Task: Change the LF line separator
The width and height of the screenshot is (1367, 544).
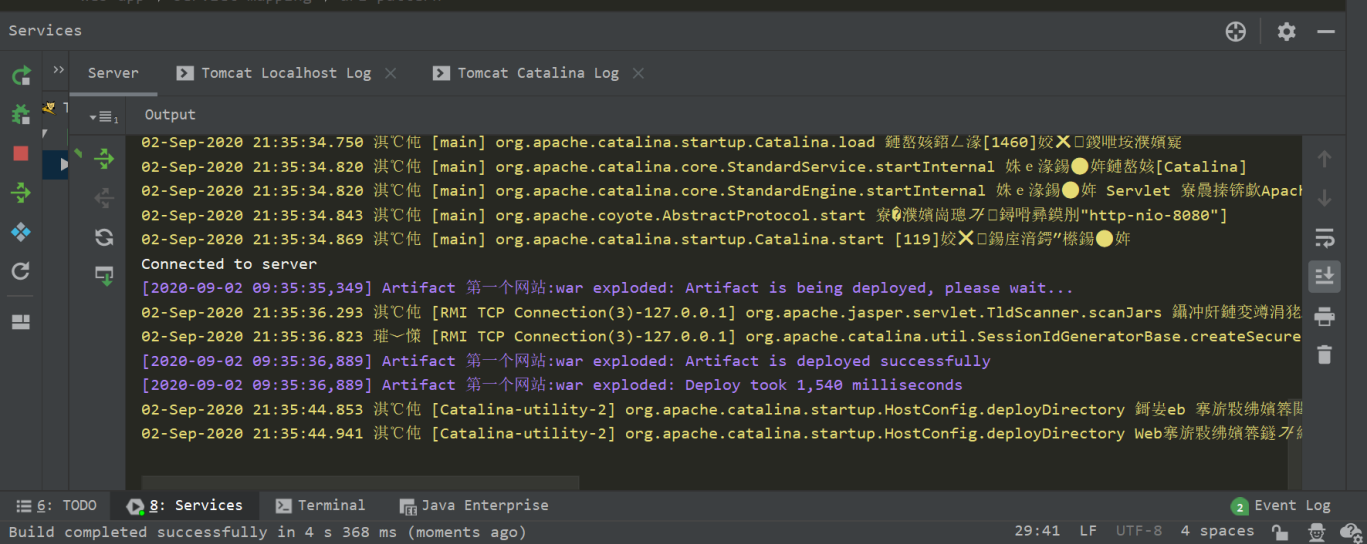Action: [1088, 531]
